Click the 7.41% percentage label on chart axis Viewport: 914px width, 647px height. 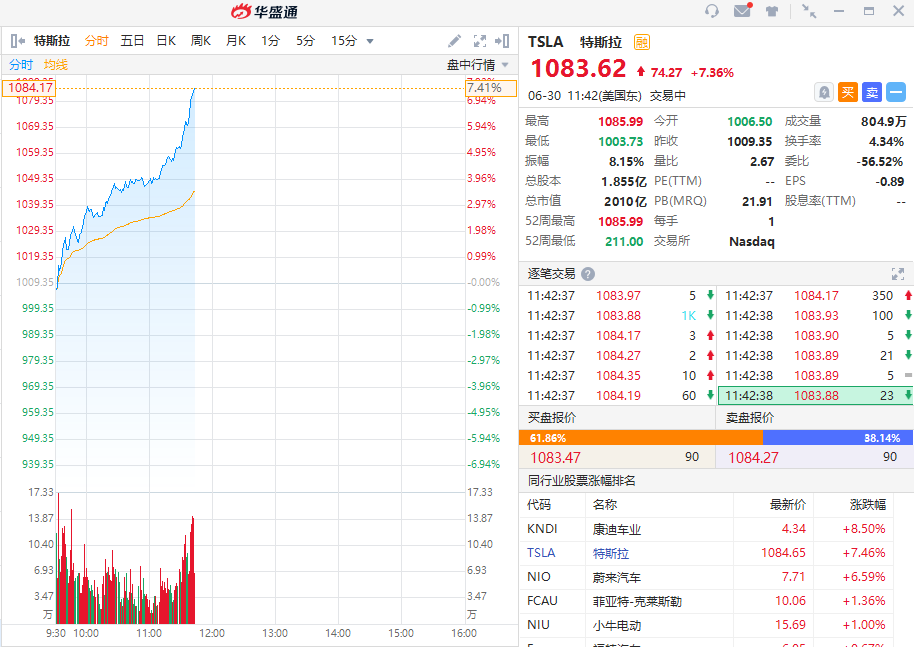(491, 88)
